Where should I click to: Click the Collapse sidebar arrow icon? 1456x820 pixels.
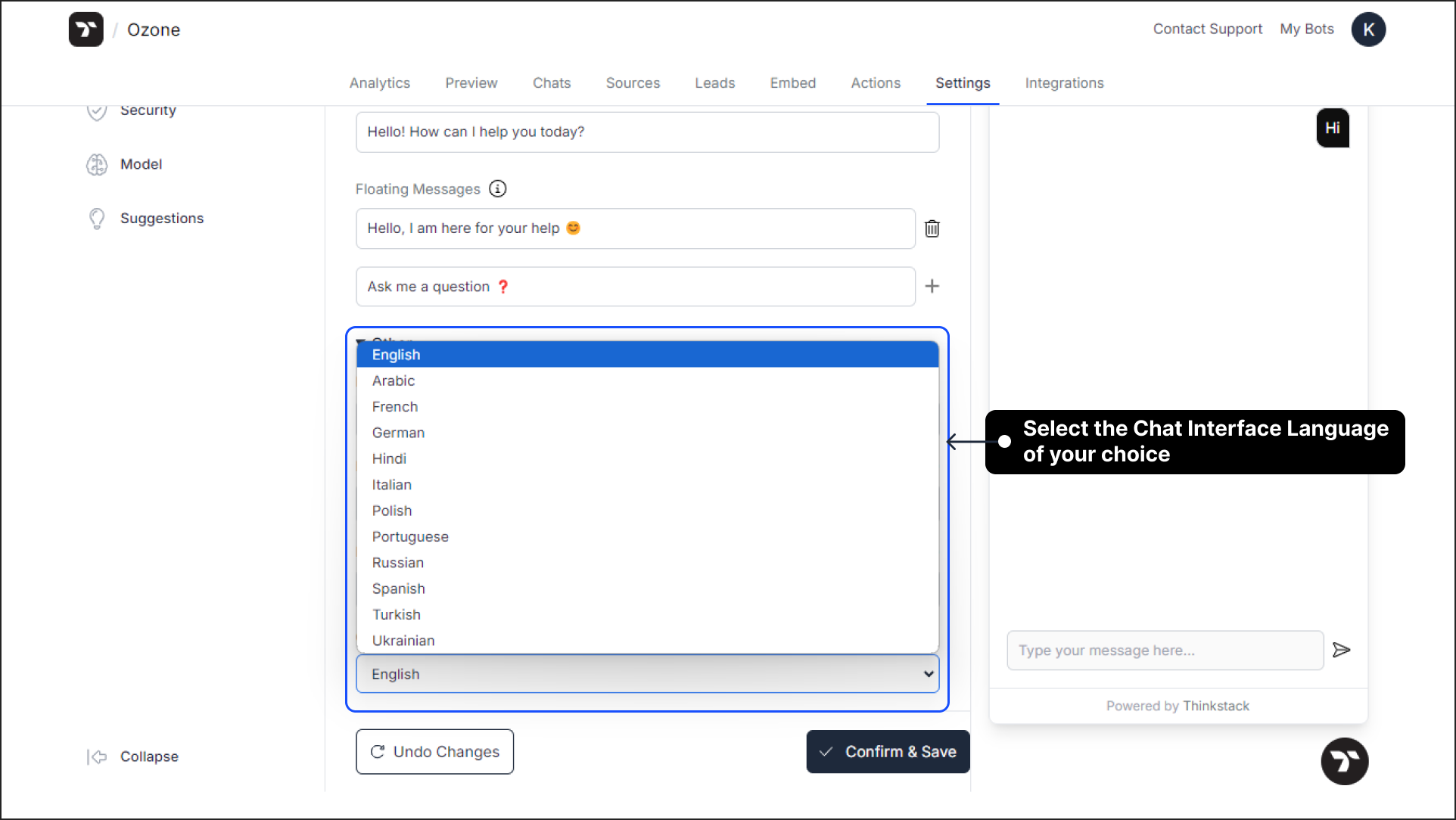coord(96,756)
